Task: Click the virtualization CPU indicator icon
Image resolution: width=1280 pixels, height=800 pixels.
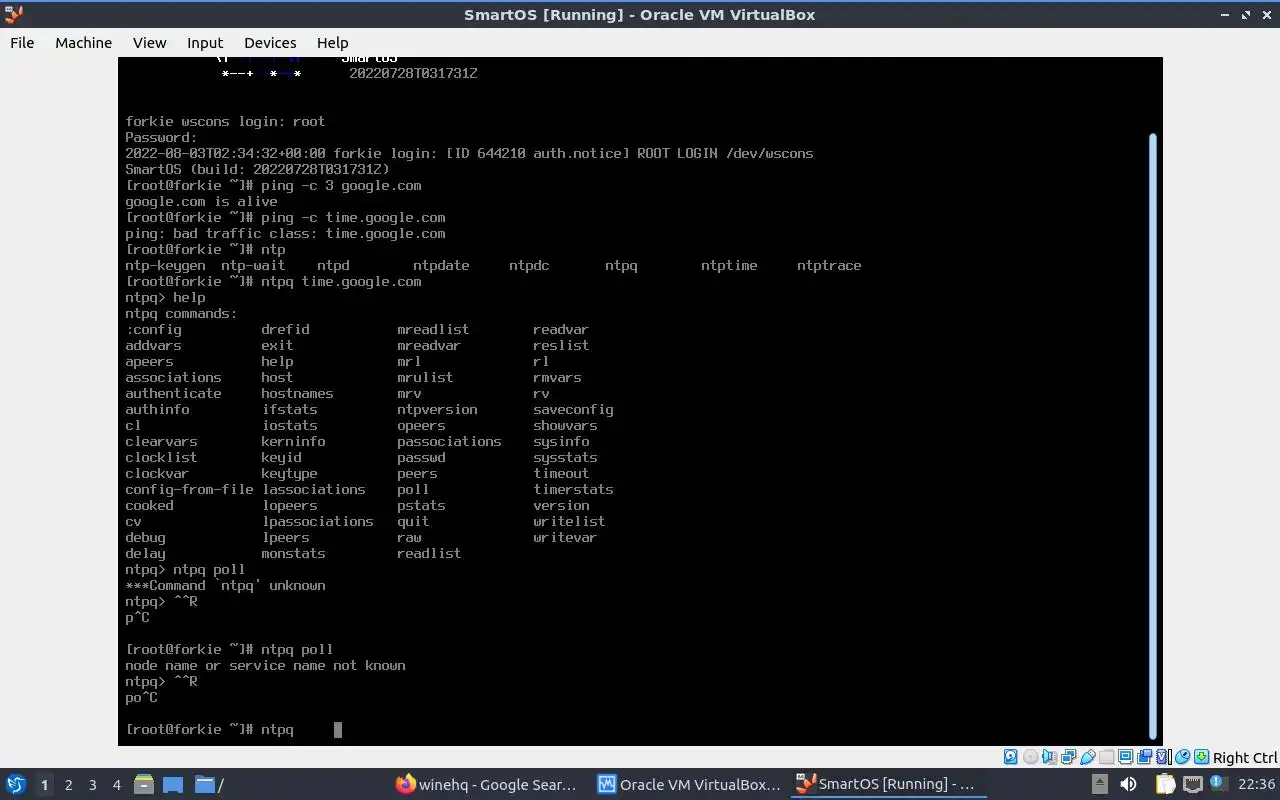Action: 1164,757
